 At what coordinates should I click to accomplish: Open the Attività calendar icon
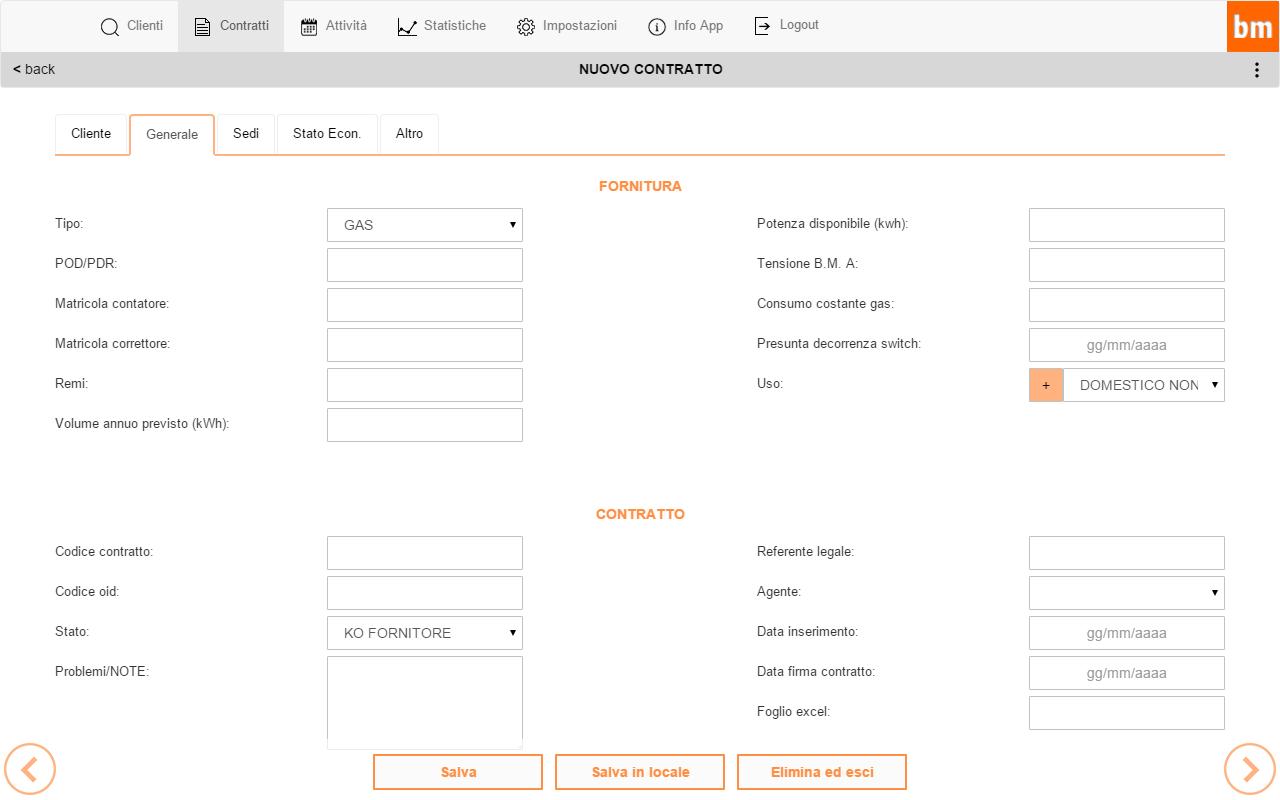pyautogui.click(x=309, y=27)
